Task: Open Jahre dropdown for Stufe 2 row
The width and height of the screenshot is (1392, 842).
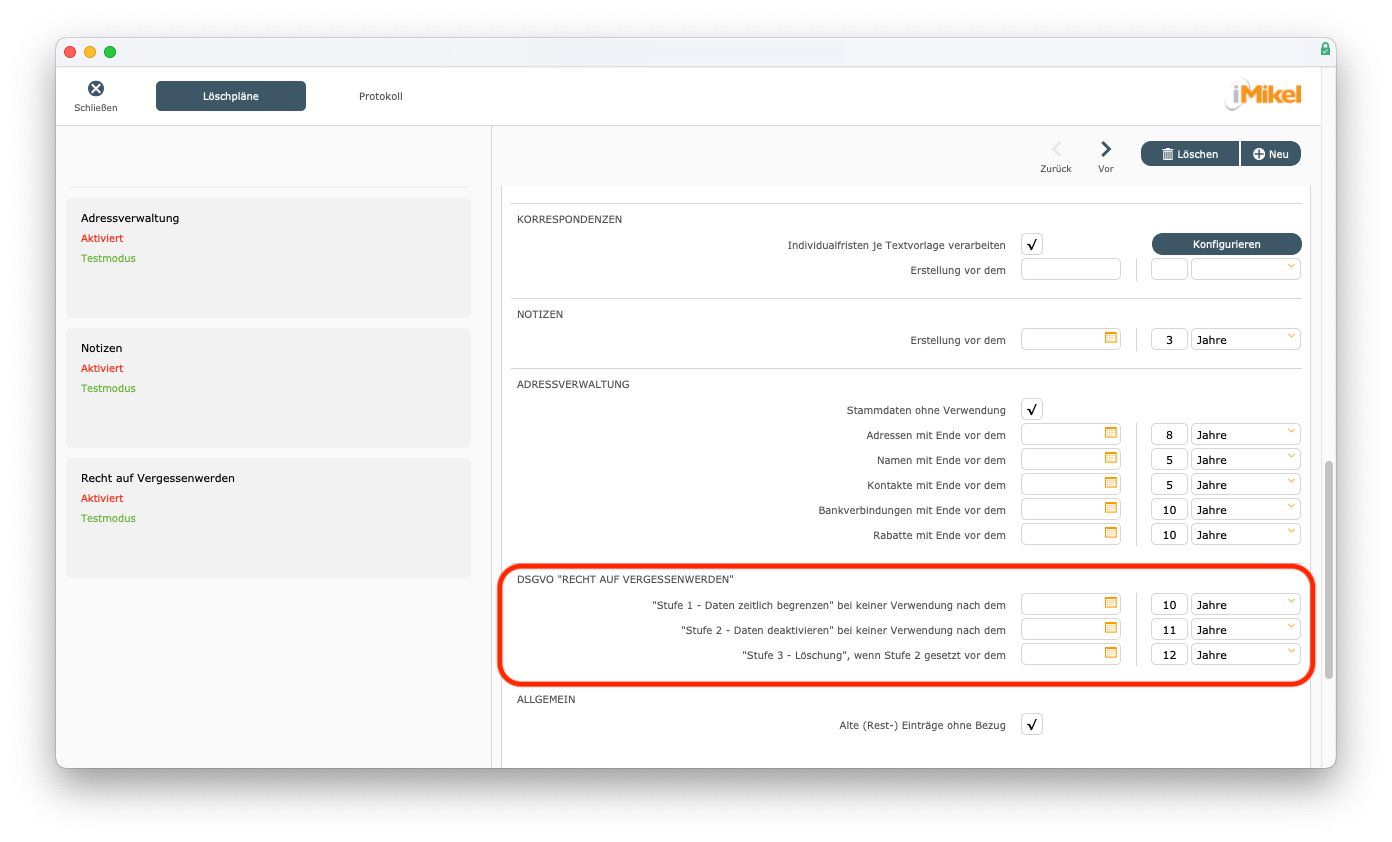Action: tap(1245, 630)
